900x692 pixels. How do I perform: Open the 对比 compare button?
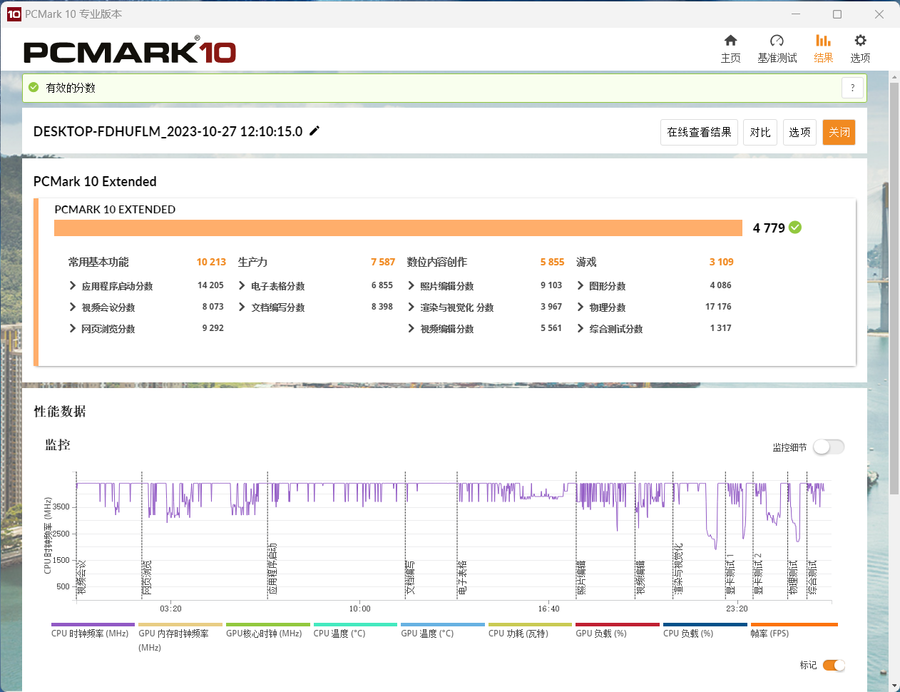pyautogui.click(x=760, y=133)
